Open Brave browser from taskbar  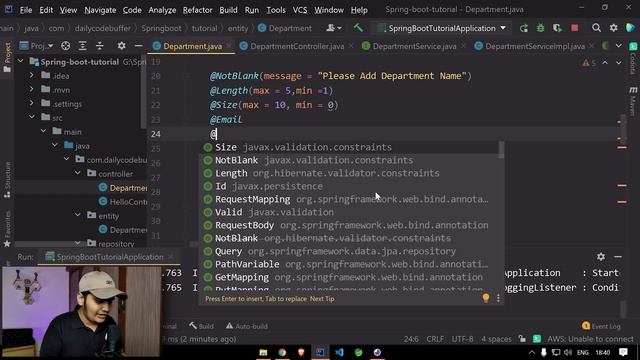(x=301, y=352)
